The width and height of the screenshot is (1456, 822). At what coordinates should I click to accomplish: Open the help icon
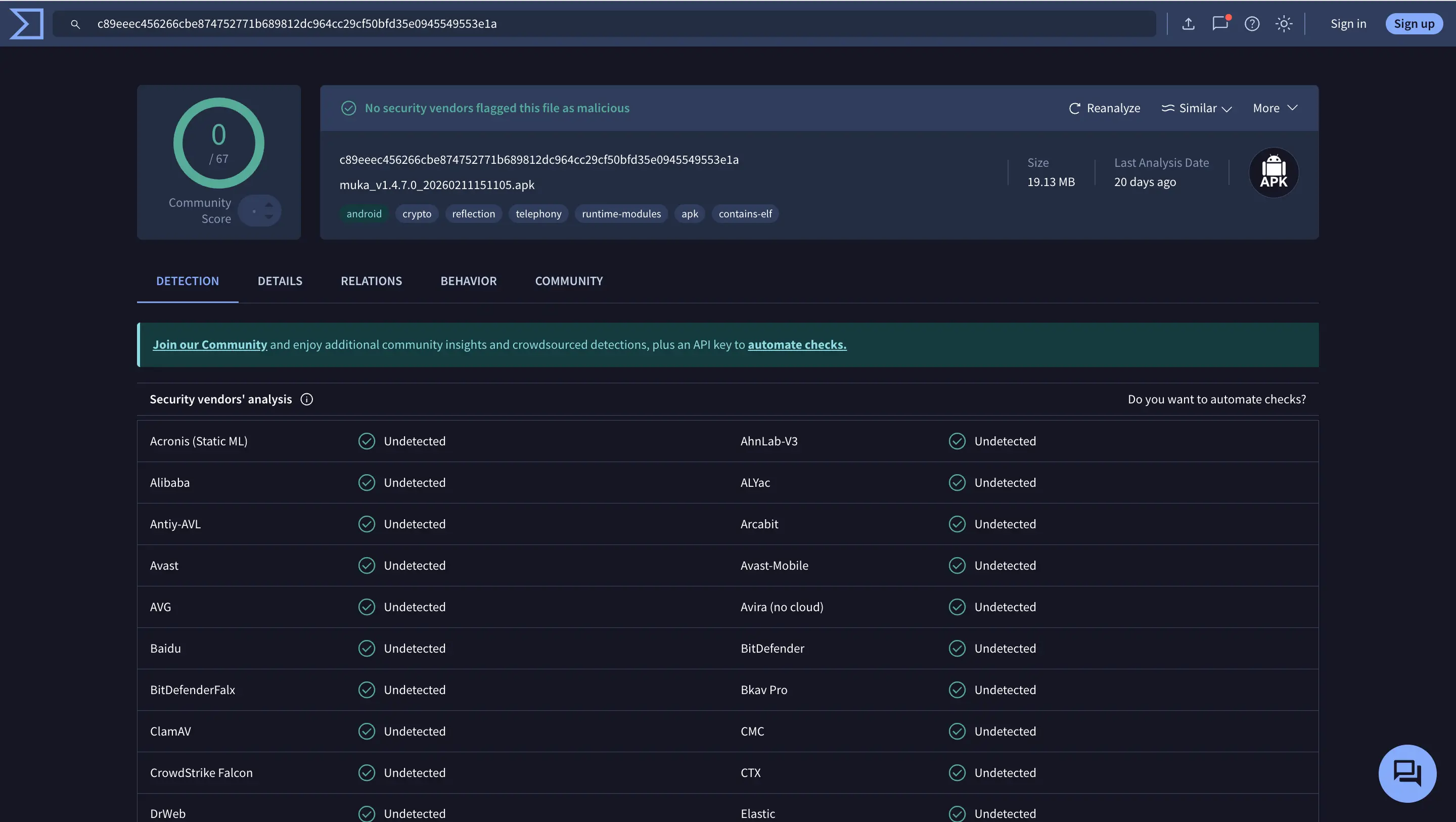pos(1252,24)
